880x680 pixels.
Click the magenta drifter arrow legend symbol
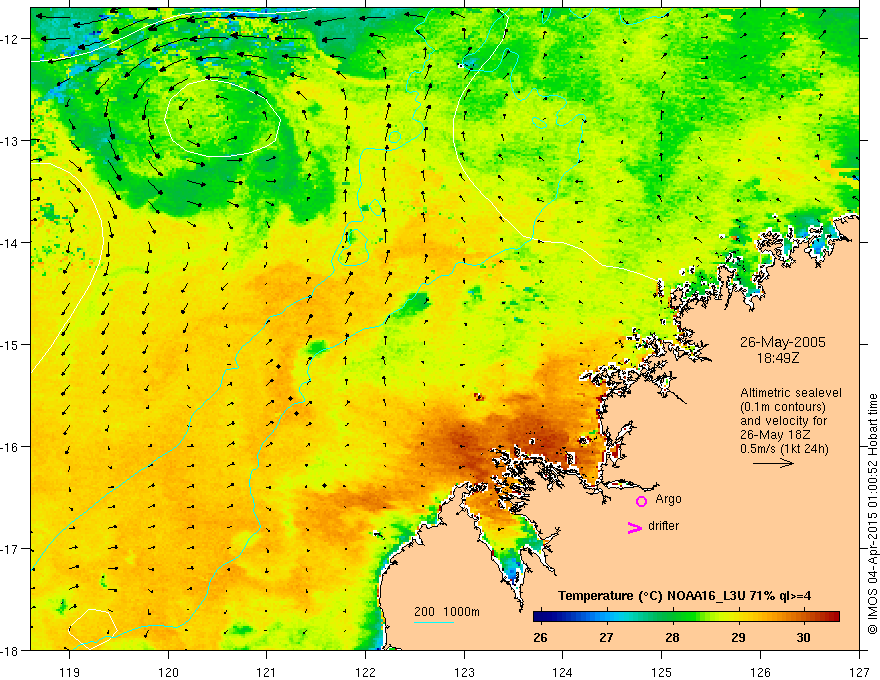635,527
